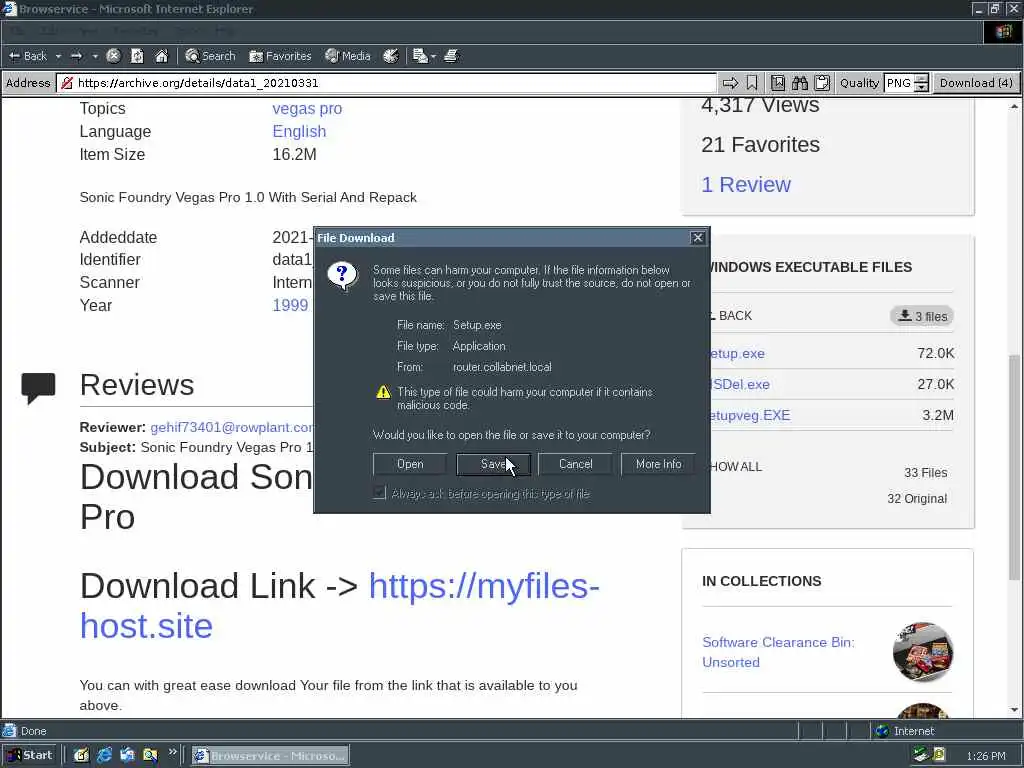The width and height of the screenshot is (1024, 768).
Task: Click the bookmark ribbon icon
Action: click(752, 83)
